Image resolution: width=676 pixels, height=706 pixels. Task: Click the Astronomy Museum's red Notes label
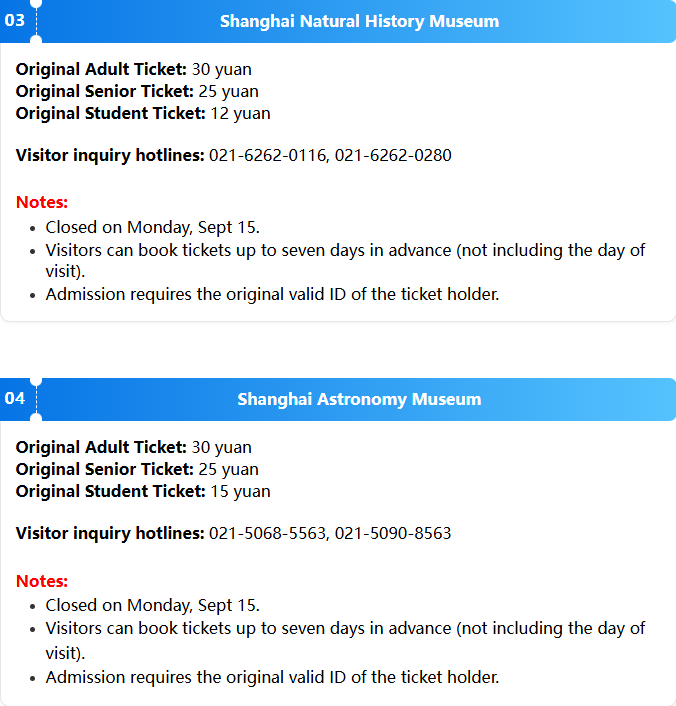point(42,581)
